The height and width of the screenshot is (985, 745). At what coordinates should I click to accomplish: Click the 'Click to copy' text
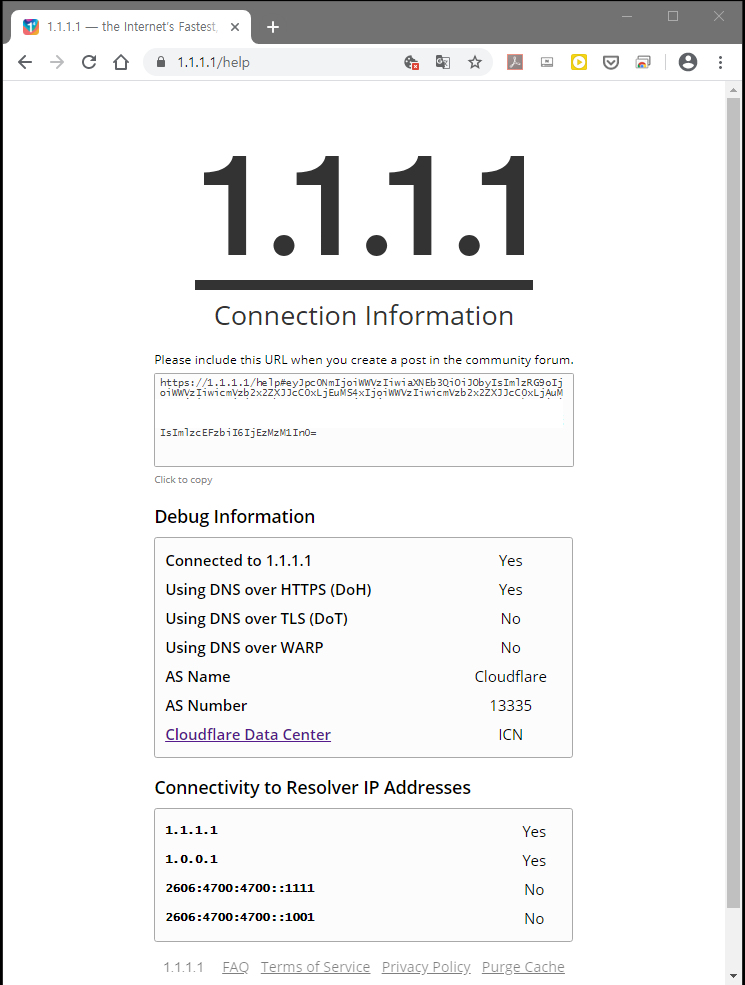point(183,479)
